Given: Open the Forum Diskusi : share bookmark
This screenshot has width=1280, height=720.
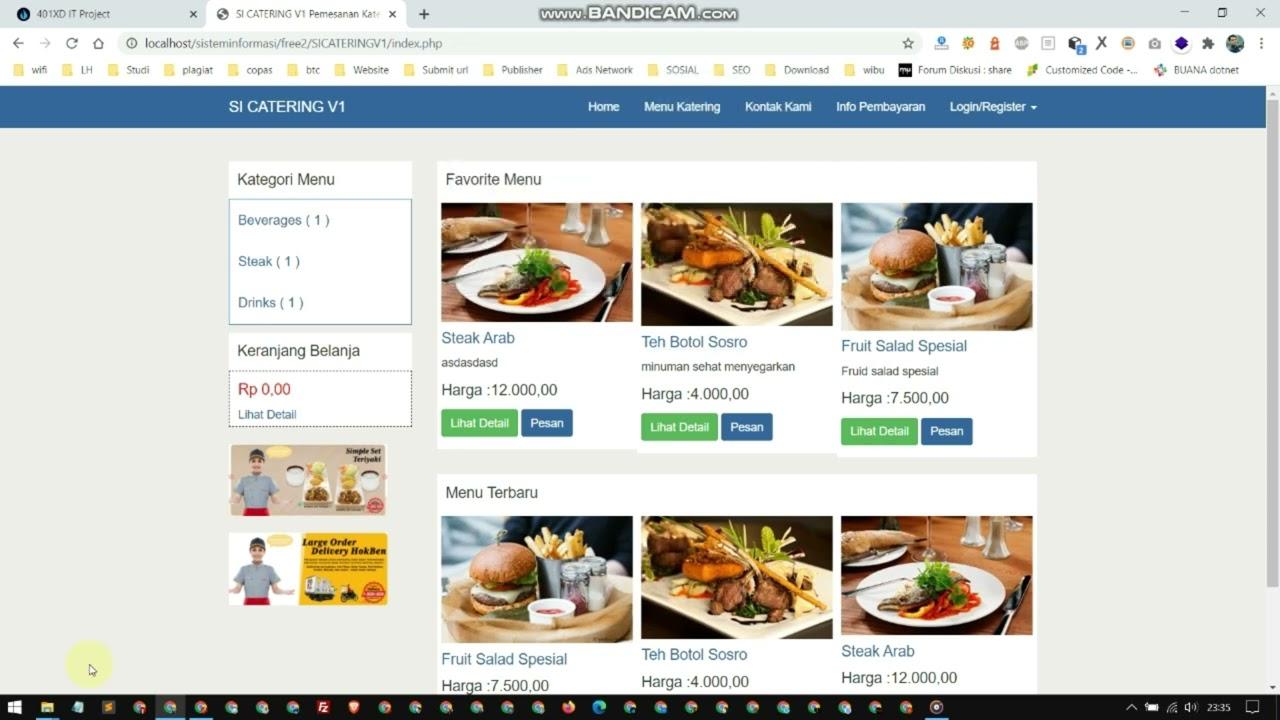Looking at the screenshot, I should [955, 70].
